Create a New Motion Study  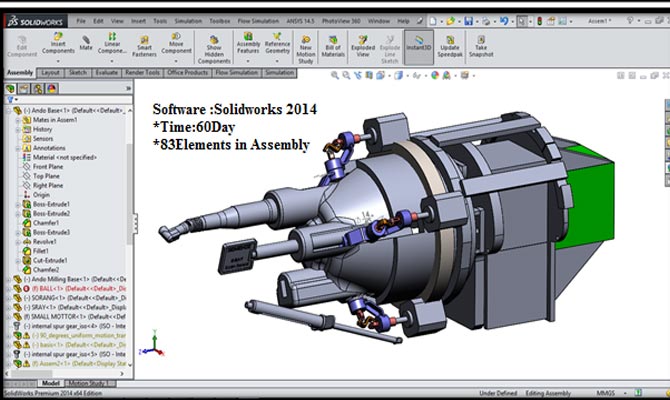tap(306, 50)
